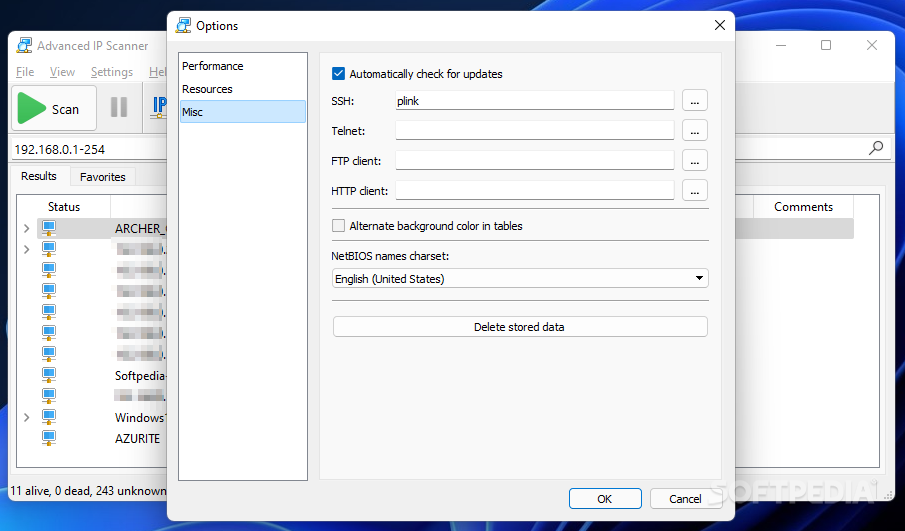Click the OK button
Image resolution: width=905 pixels, height=531 pixels.
pyautogui.click(x=605, y=499)
